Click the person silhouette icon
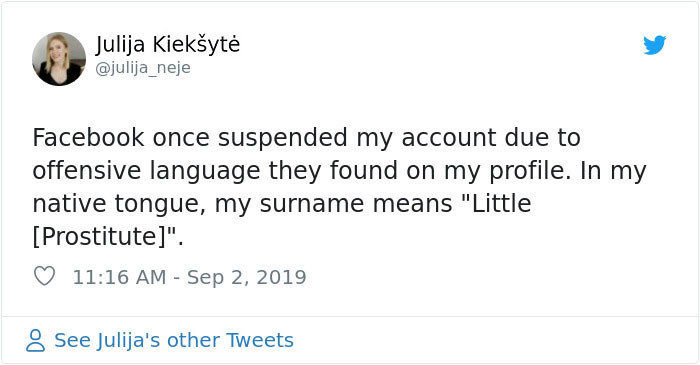The width and height of the screenshot is (700, 365). (35, 340)
